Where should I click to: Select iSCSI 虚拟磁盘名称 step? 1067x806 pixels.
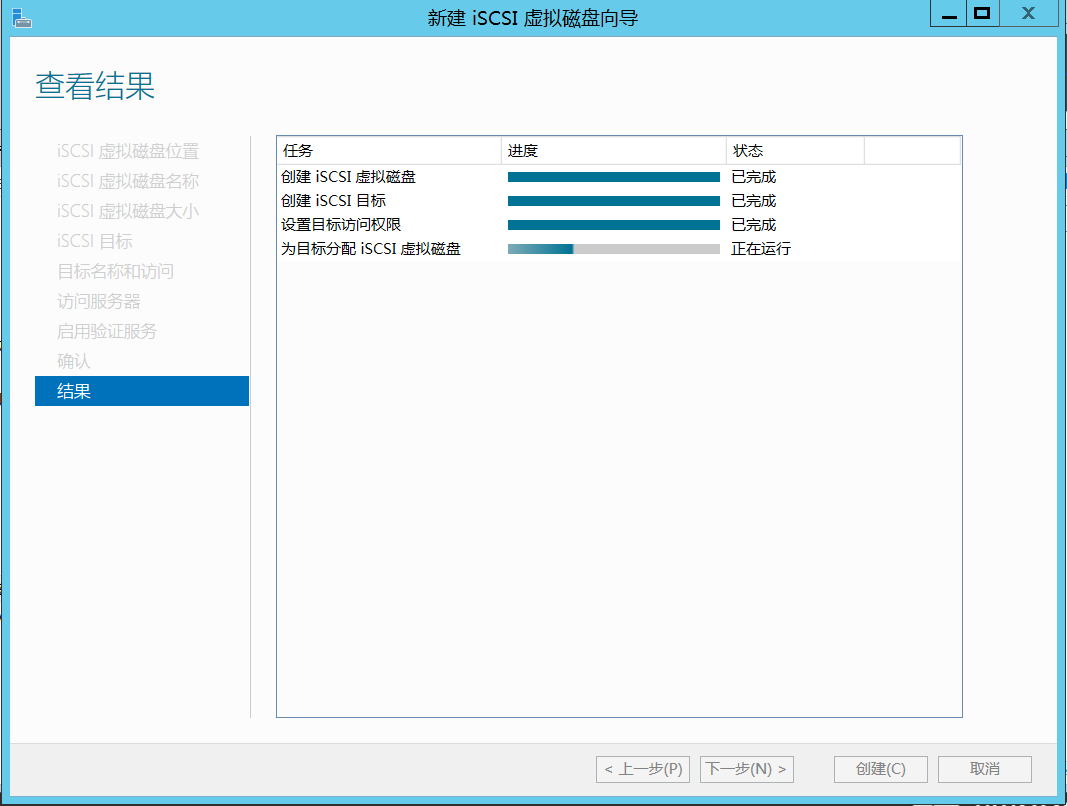pyautogui.click(x=128, y=181)
